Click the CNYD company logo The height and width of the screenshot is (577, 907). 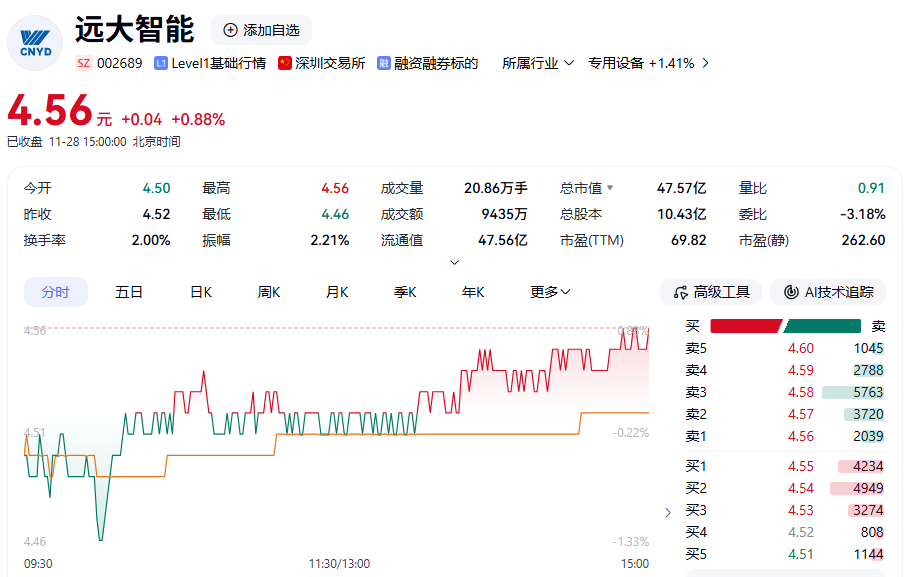pos(35,42)
